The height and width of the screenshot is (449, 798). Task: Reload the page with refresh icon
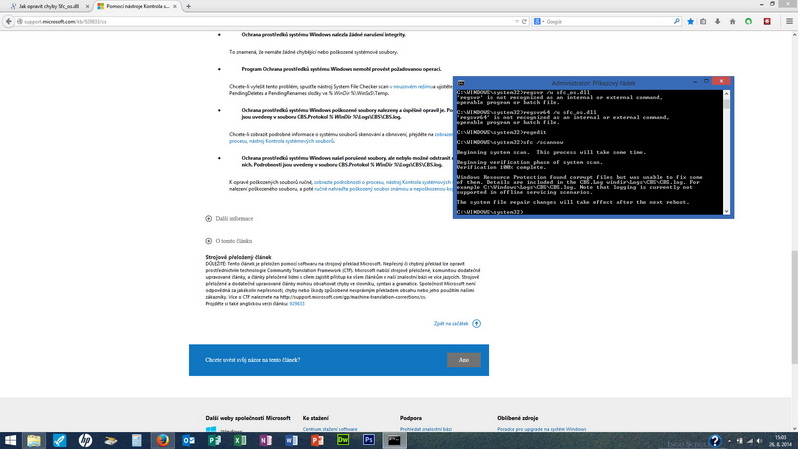pyautogui.click(x=524, y=21)
